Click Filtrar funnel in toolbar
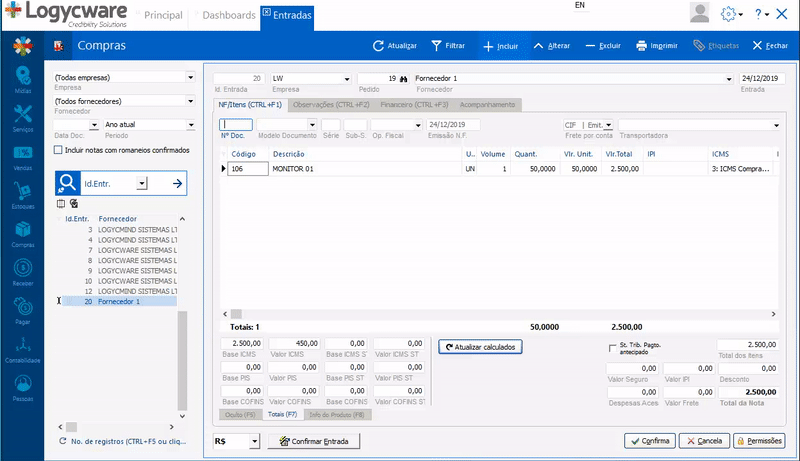 click(x=437, y=46)
